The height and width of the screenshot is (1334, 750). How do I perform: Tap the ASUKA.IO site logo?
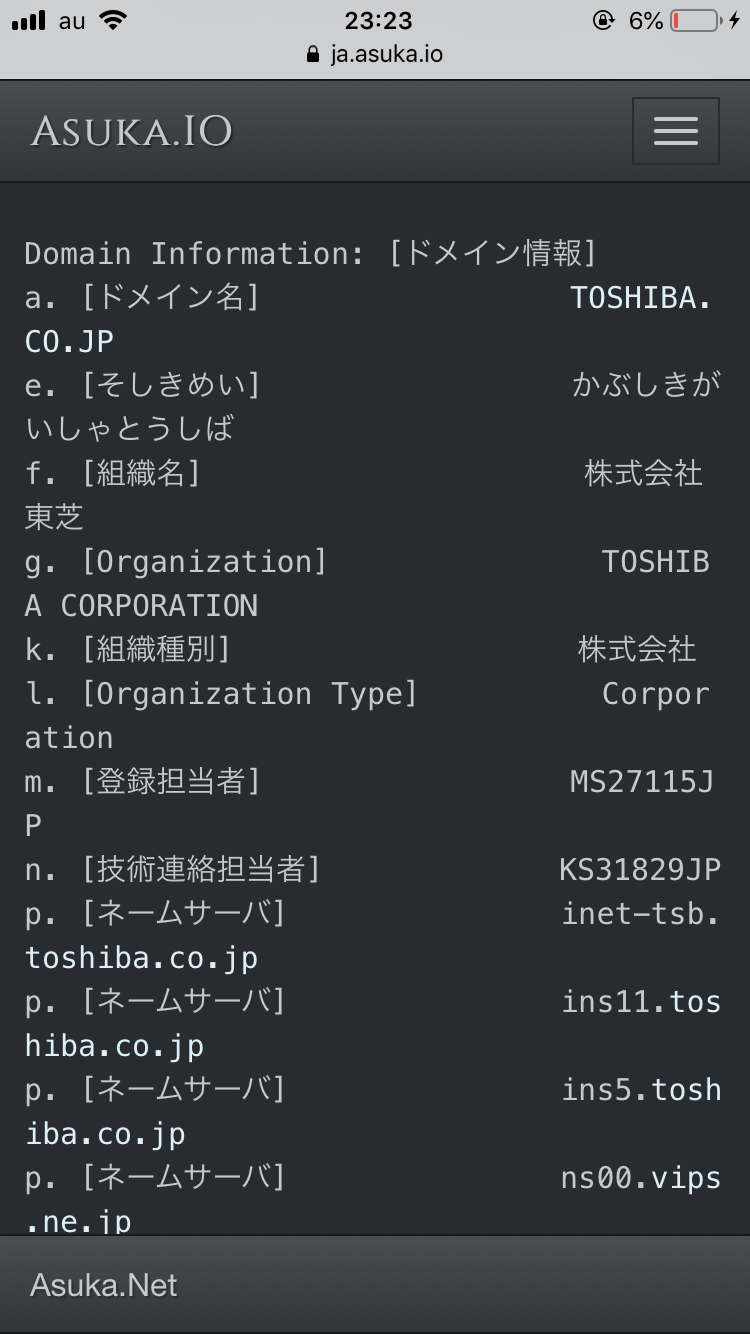coord(131,131)
